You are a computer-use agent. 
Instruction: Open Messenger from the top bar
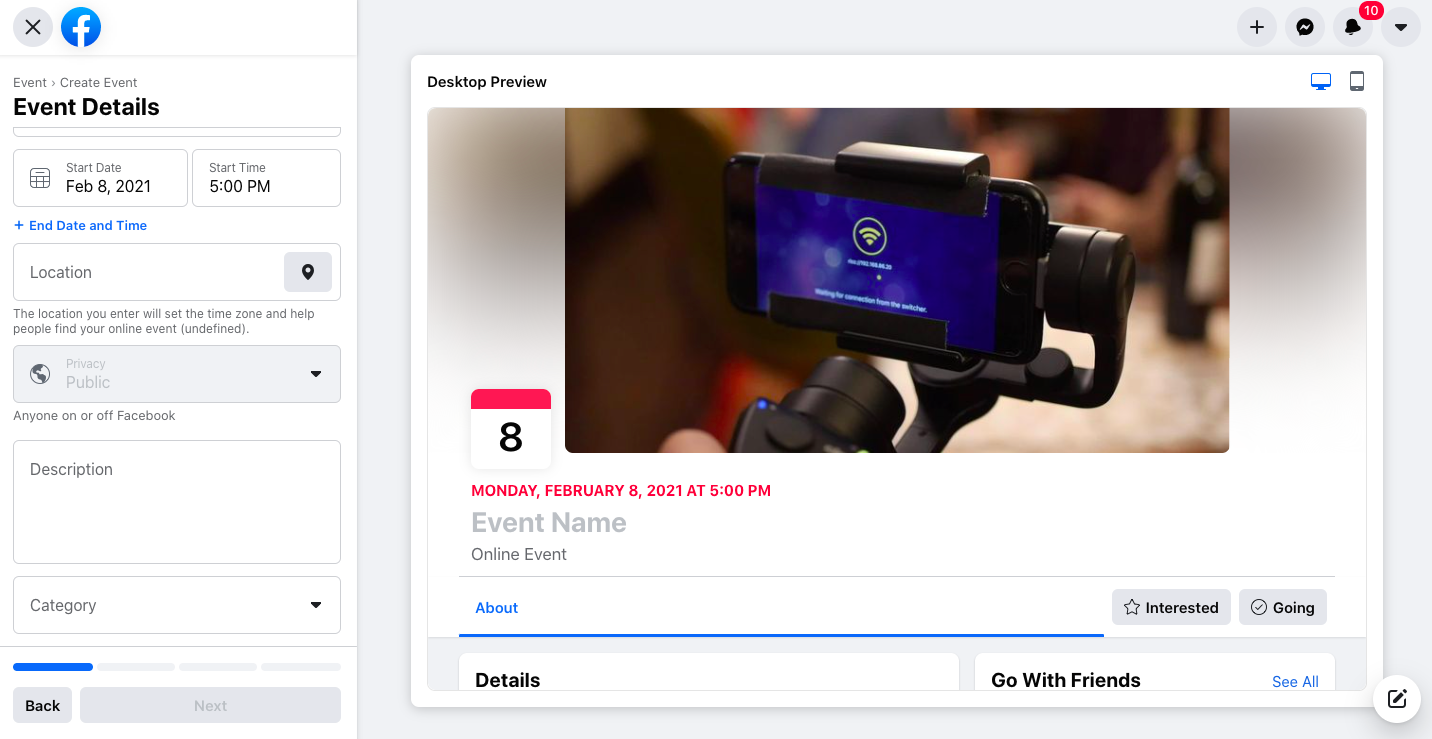coord(1305,27)
